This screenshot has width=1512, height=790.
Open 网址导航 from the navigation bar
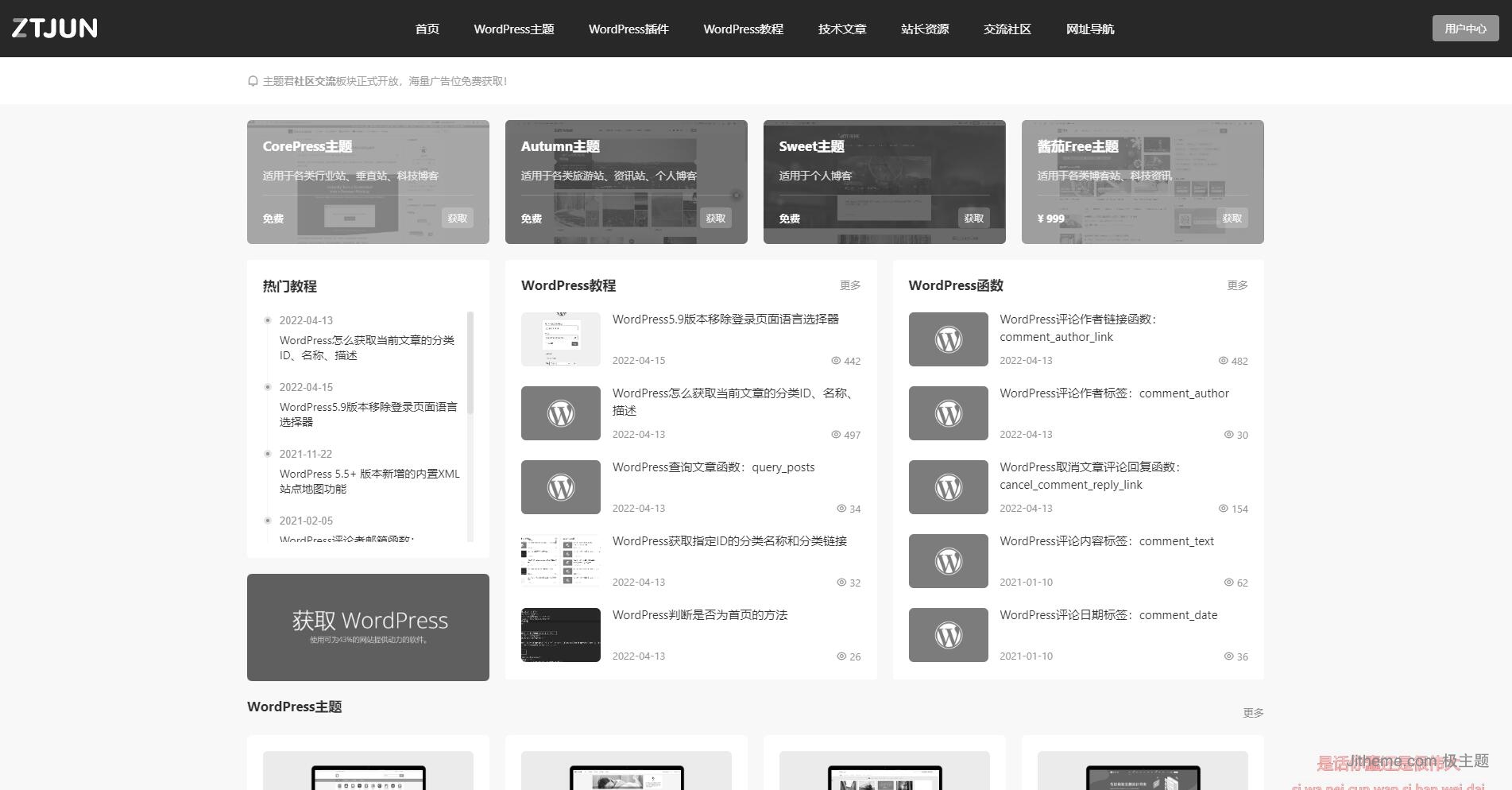point(1090,29)
